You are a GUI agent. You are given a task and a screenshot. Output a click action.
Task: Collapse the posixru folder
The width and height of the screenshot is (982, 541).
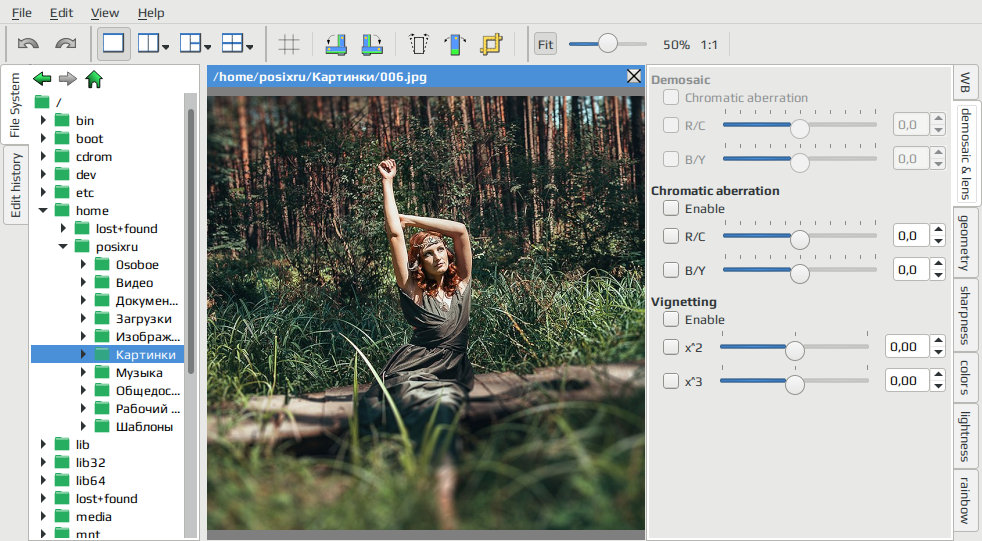(63, 247)
